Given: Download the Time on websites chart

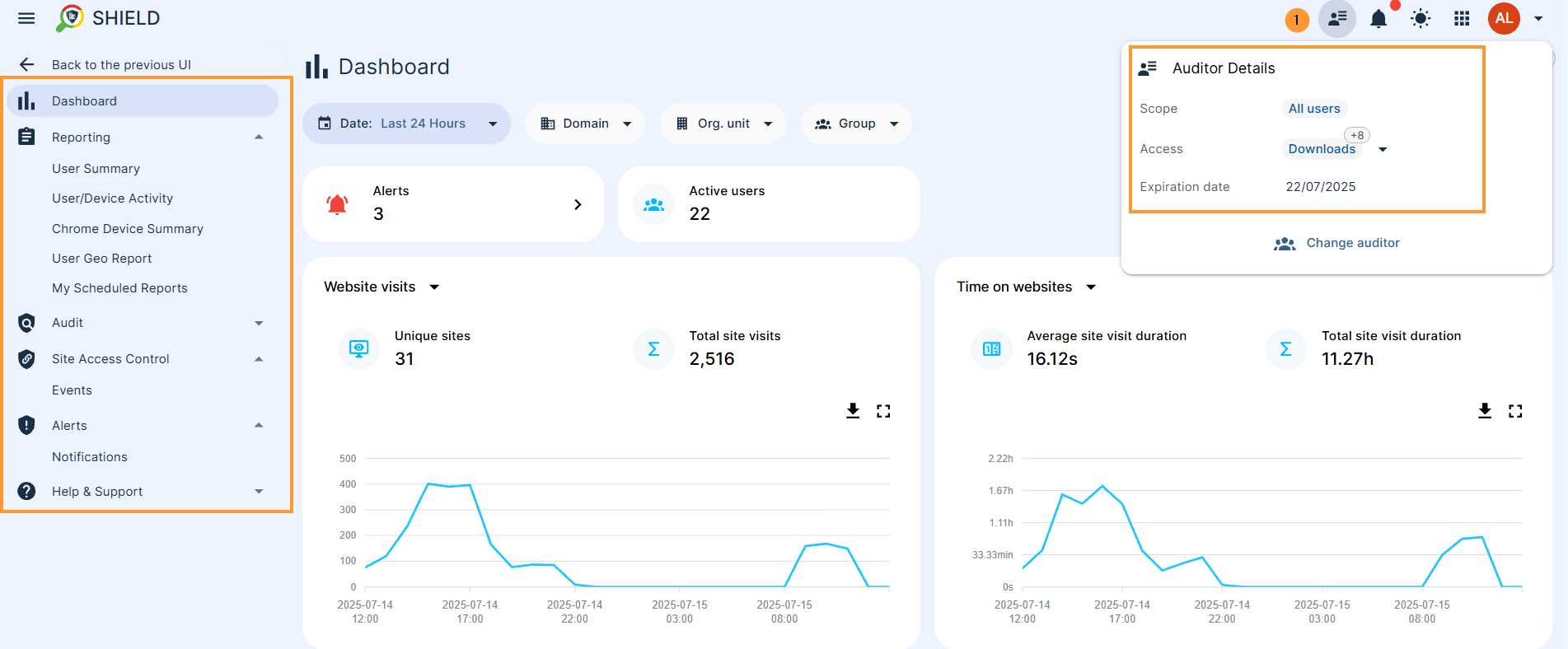Looking at the screenshot, I should (x=1485, y=410).
